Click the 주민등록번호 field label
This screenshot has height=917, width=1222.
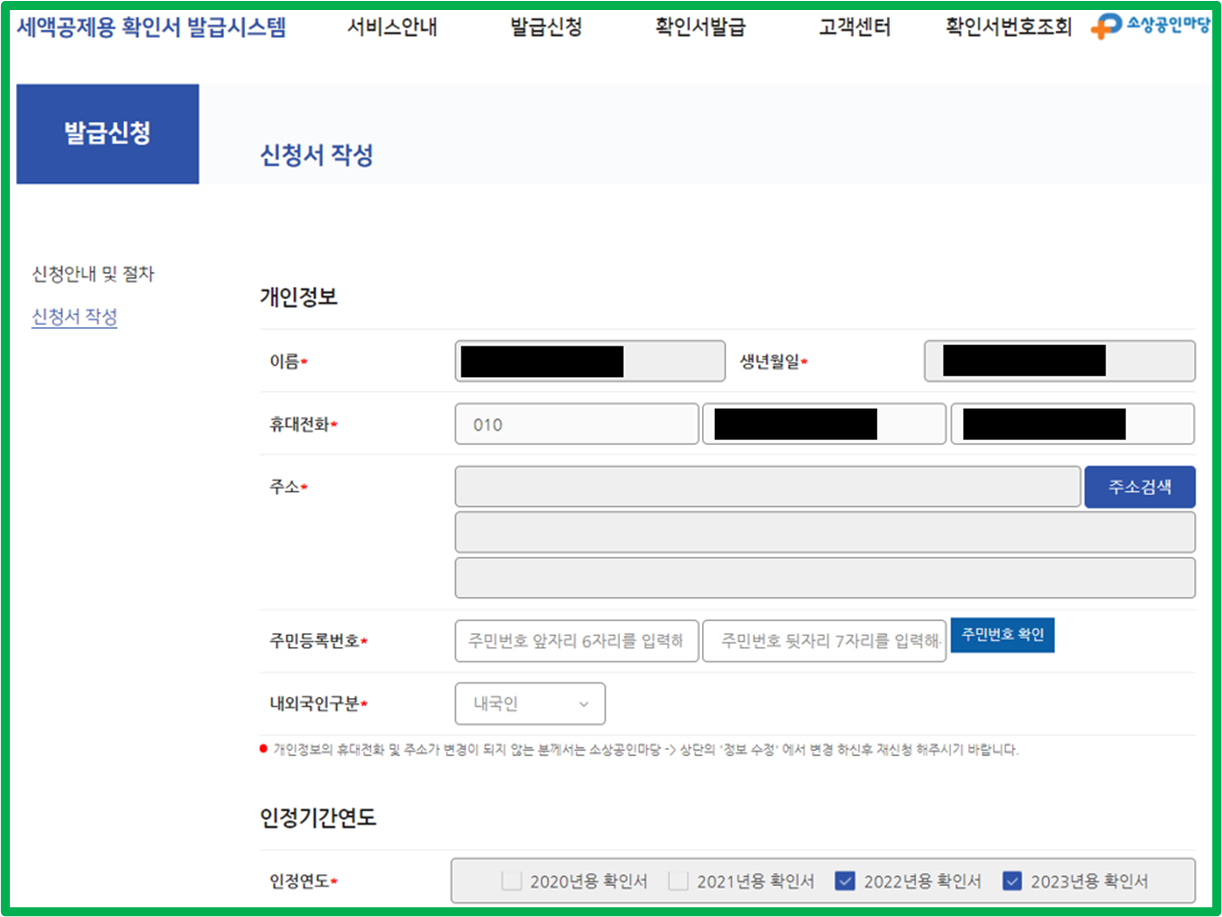[314, 641]
